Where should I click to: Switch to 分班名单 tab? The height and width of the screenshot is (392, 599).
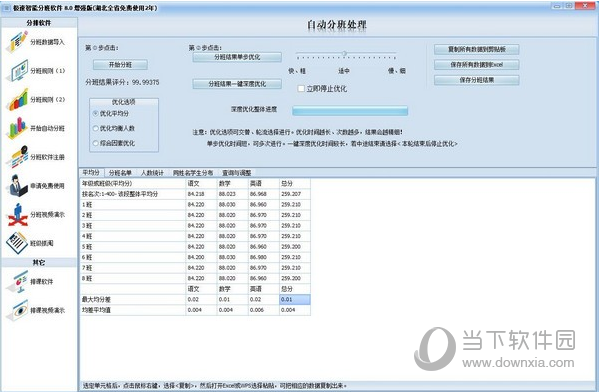pyautogui.click(x=120, y=173)
